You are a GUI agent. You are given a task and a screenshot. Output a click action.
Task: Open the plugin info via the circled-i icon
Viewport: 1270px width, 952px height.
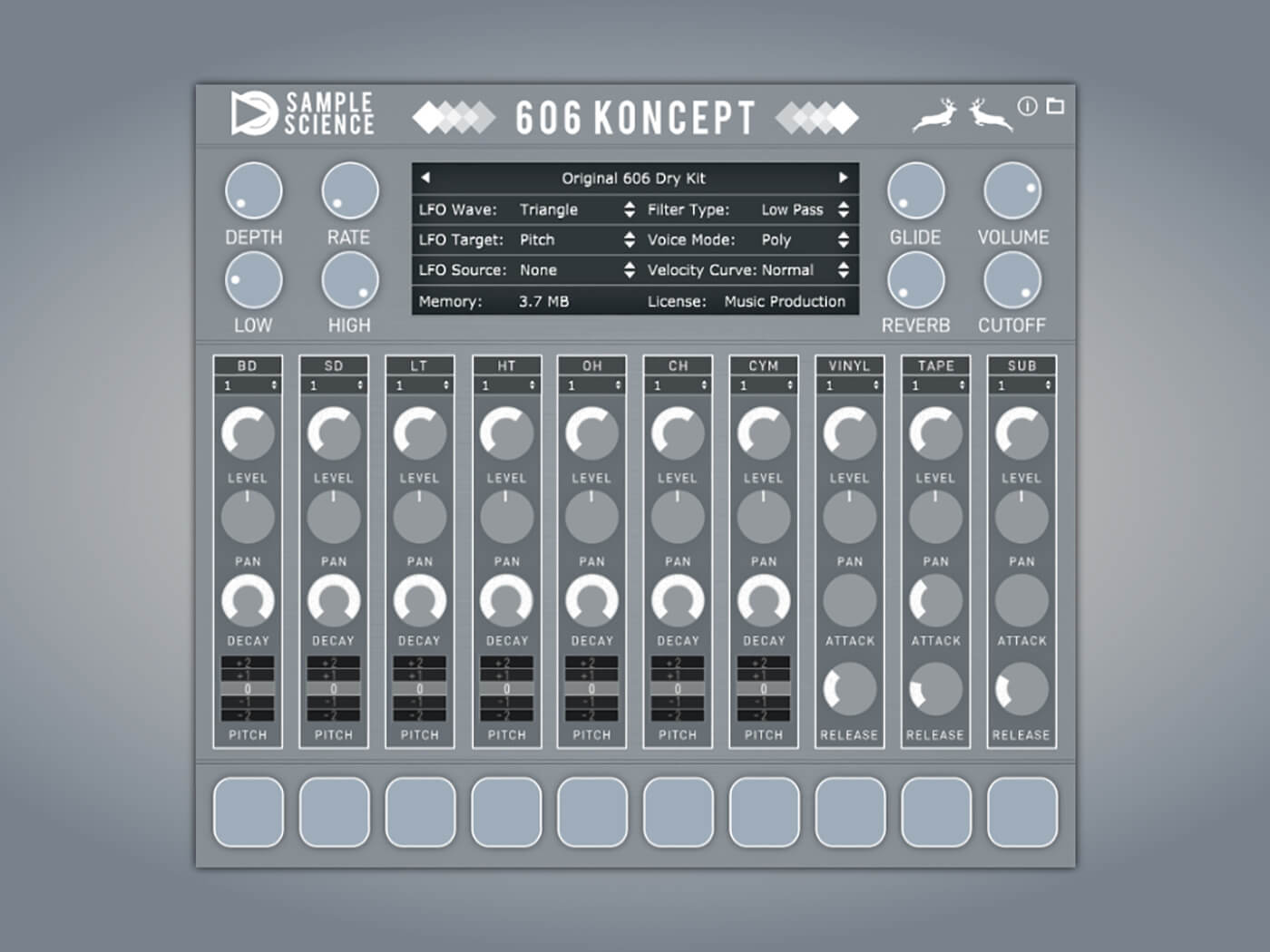(x=1027, y=107)
